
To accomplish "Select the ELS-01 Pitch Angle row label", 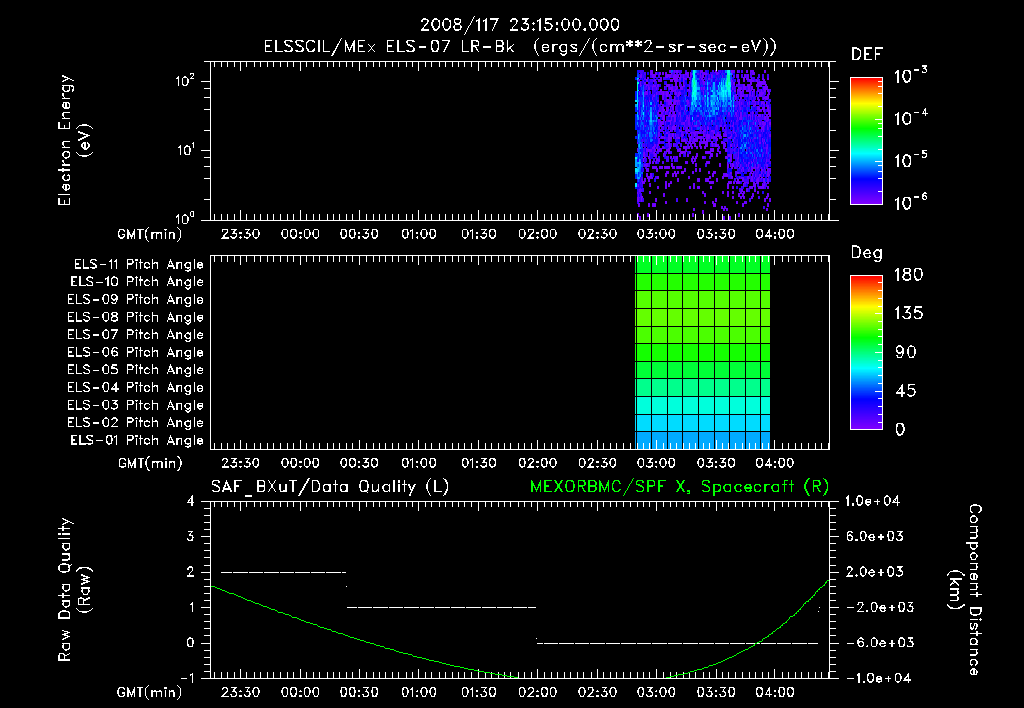I will coord(136,441).
